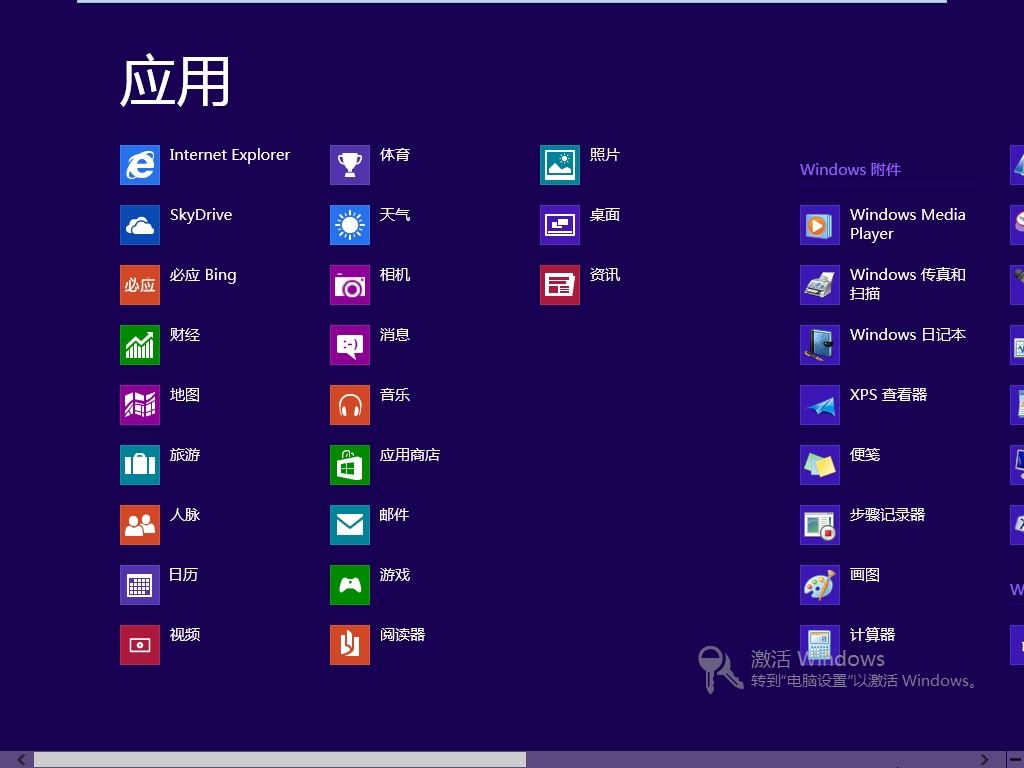Click the 步骤记录器 text label
Screen dimensions: 1024x768
[x=887, y=515]
